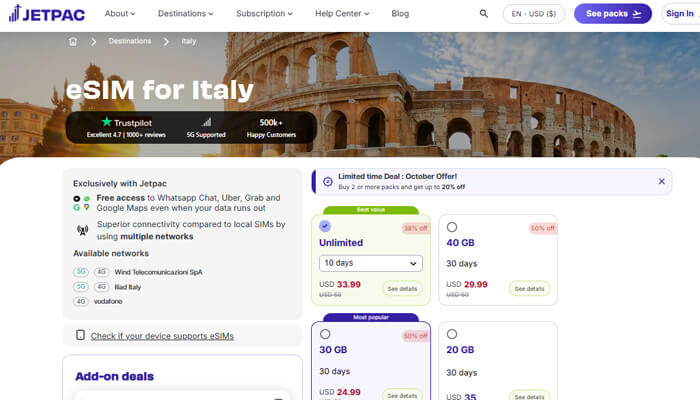
Task: Select the 30 GB plan radio button
Action: (325, 334)
